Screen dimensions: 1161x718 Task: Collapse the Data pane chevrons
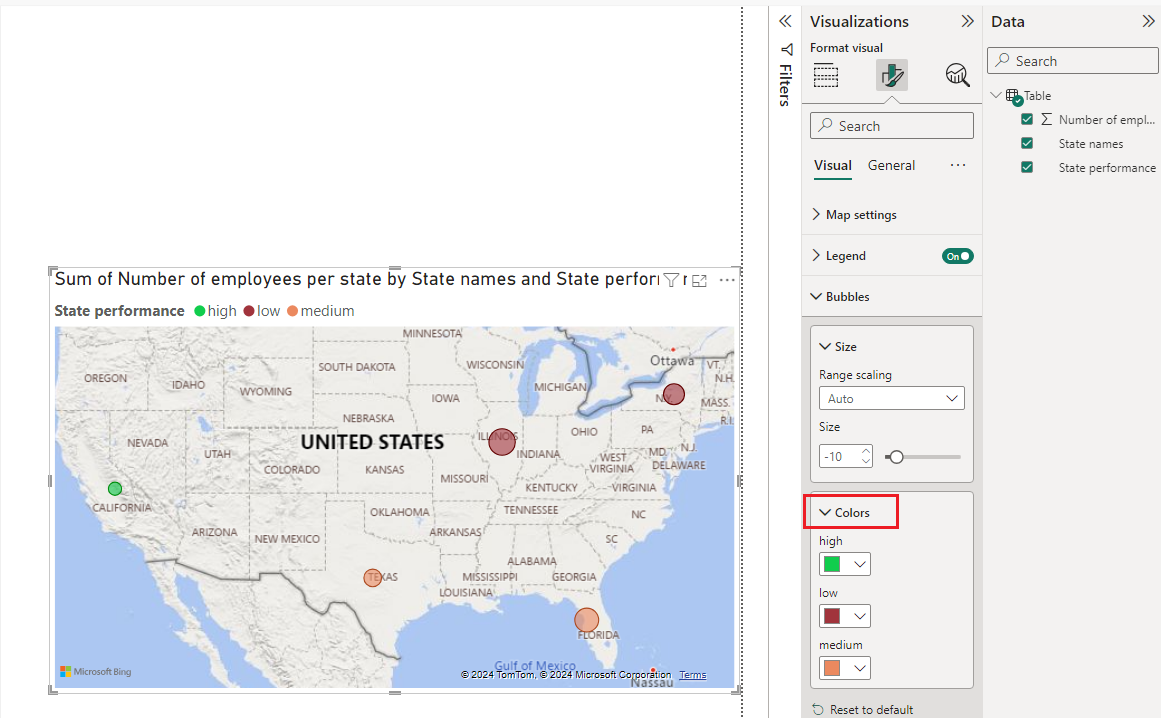point(1148,21)
